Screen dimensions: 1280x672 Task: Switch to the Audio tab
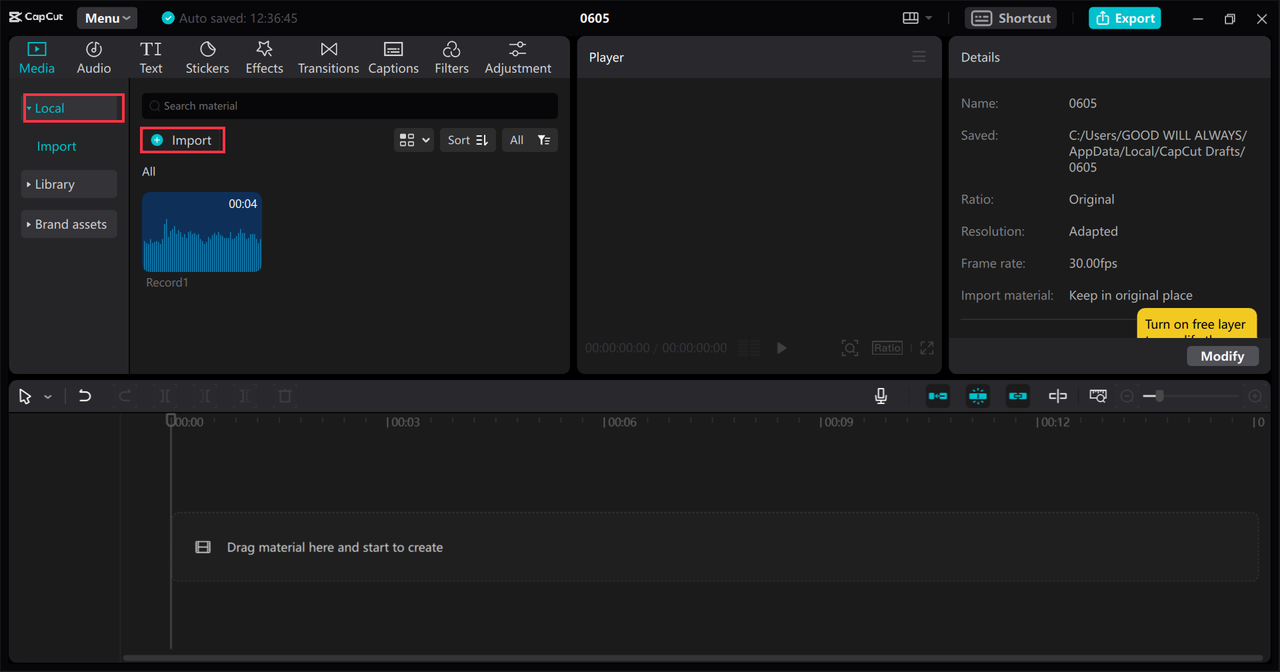click(x=94, y=58)
